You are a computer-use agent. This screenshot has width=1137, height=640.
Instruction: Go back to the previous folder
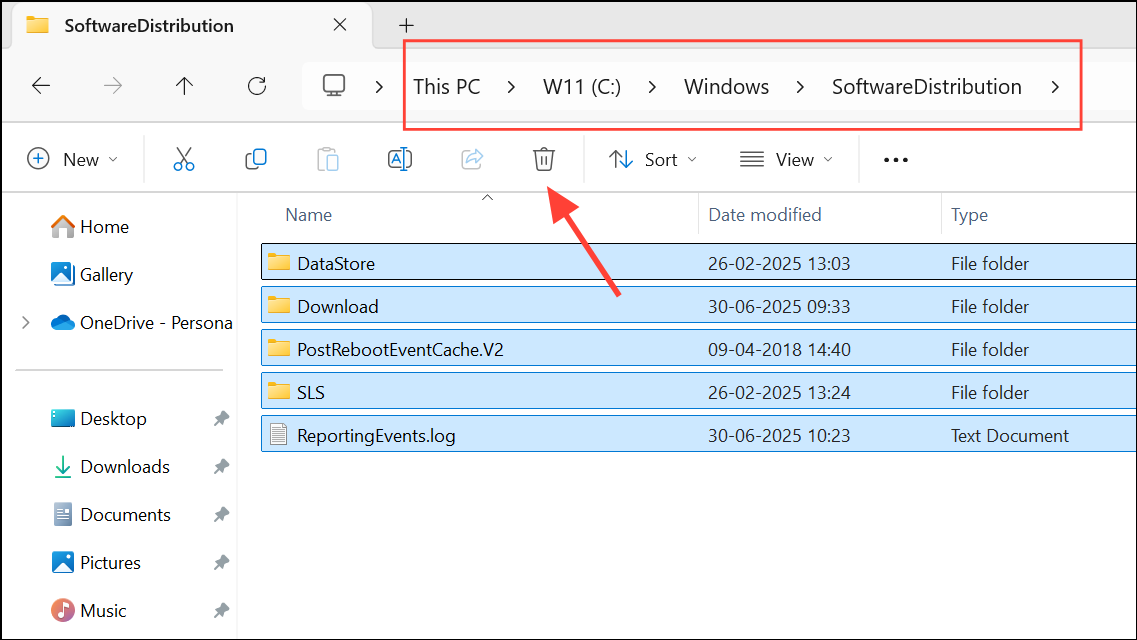point(41,86)
